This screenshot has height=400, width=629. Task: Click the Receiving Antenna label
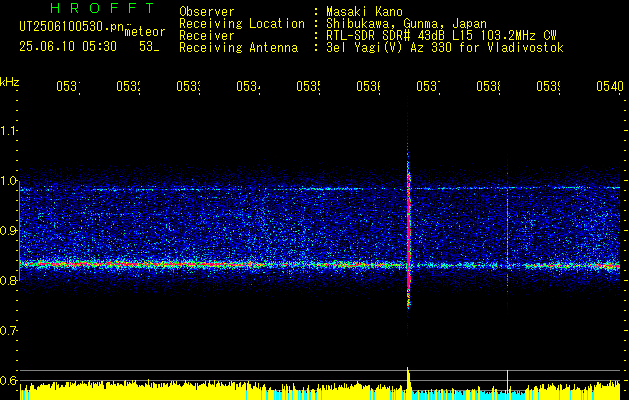click(238, 48)
